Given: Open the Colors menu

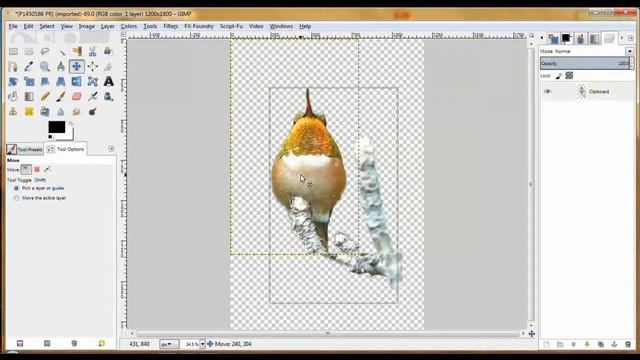Looking at the screenshot, I should click(x=129, y=26).
